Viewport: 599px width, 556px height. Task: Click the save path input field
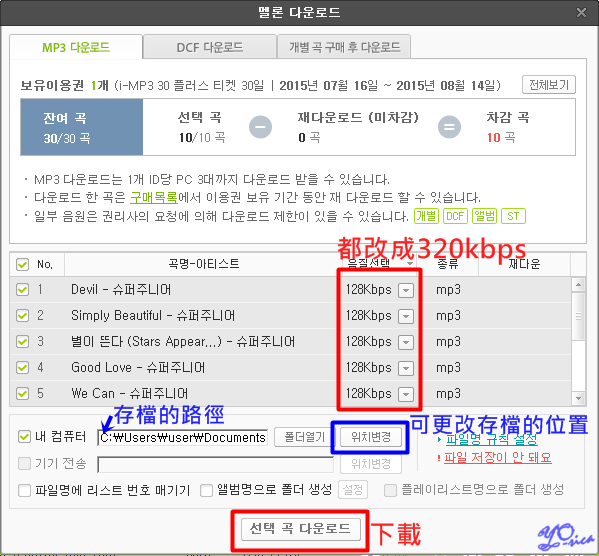point(183,437)
